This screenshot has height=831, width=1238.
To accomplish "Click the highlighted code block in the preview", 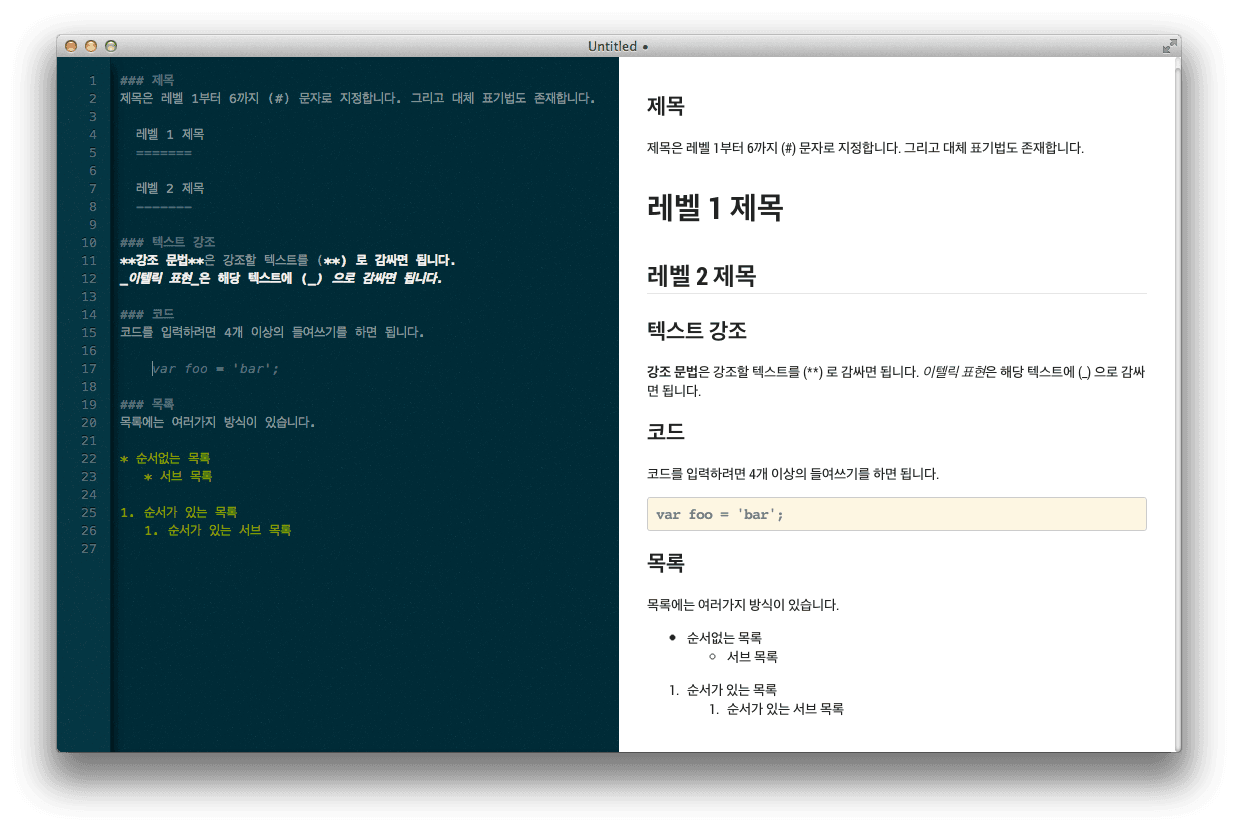I will (x=896, y=514).
